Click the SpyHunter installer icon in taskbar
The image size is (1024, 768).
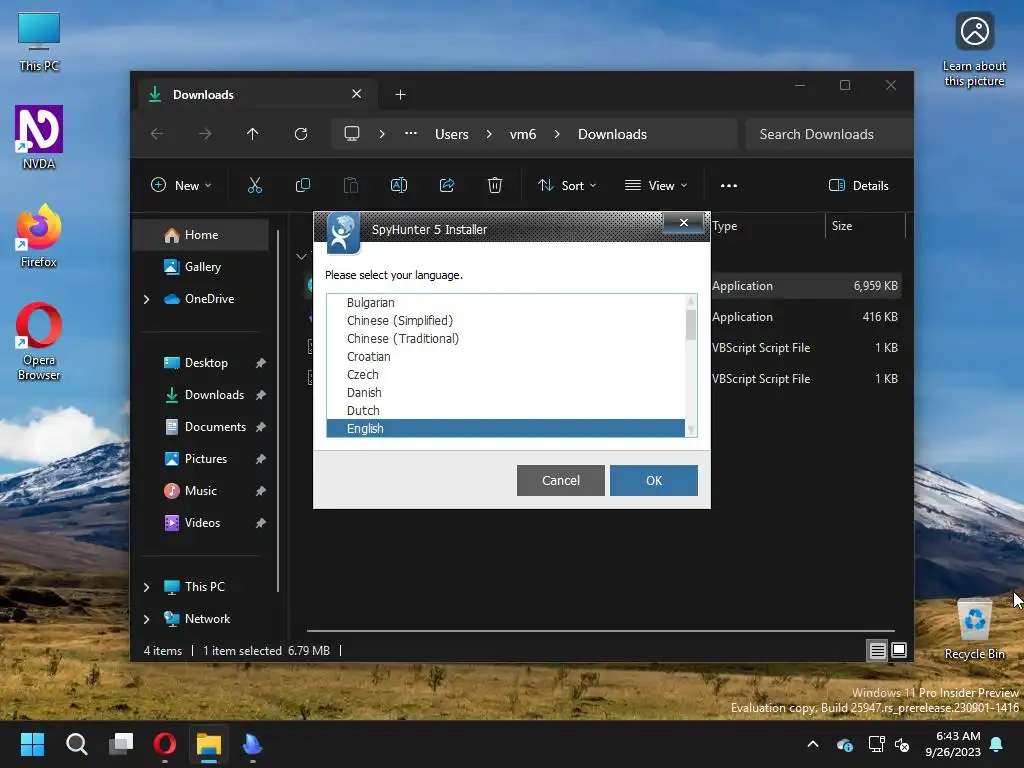pyautogui.click(x=253, y=744)
